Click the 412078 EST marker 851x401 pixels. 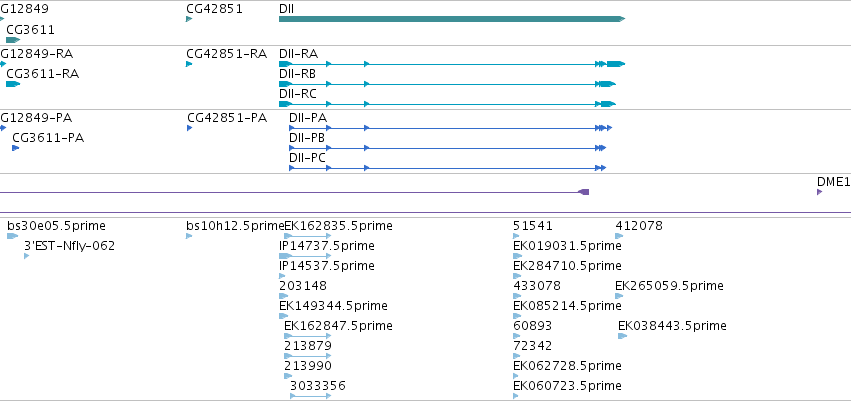point(619,236)
